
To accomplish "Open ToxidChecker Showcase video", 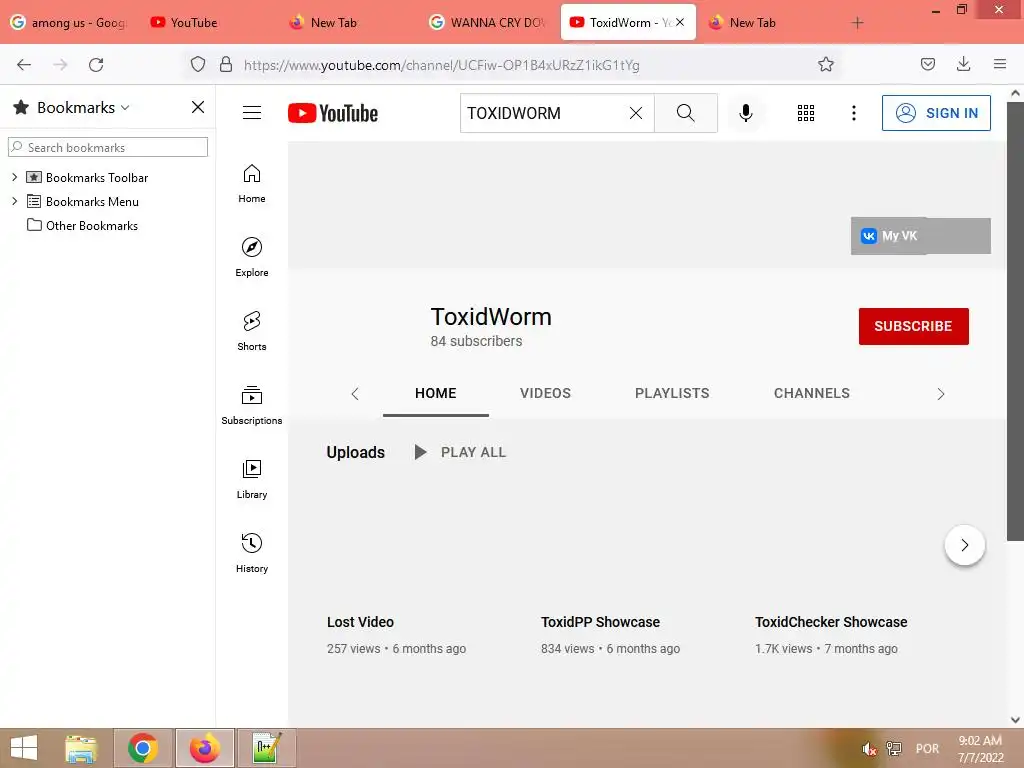I will click(831, 622).
